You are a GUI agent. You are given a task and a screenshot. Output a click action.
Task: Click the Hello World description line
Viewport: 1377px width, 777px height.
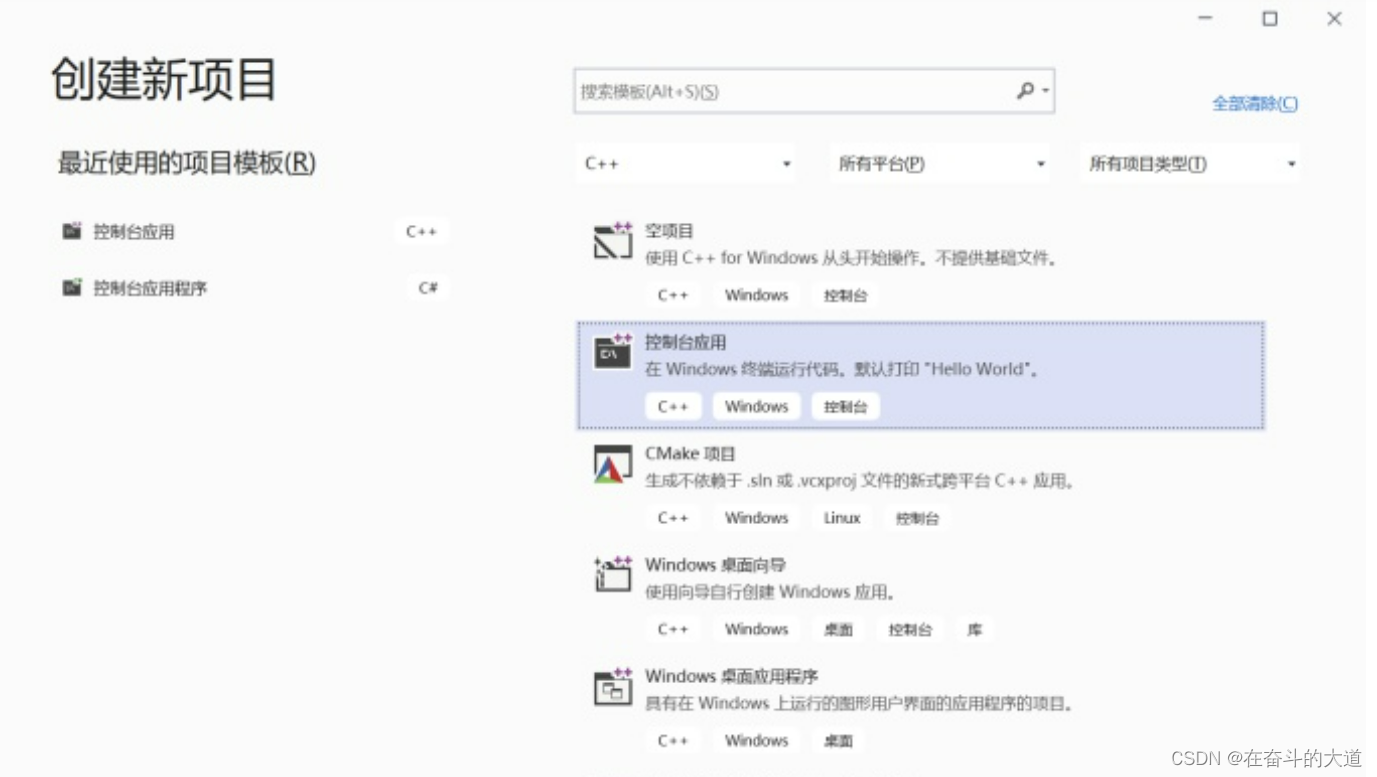tap(843, 369)
